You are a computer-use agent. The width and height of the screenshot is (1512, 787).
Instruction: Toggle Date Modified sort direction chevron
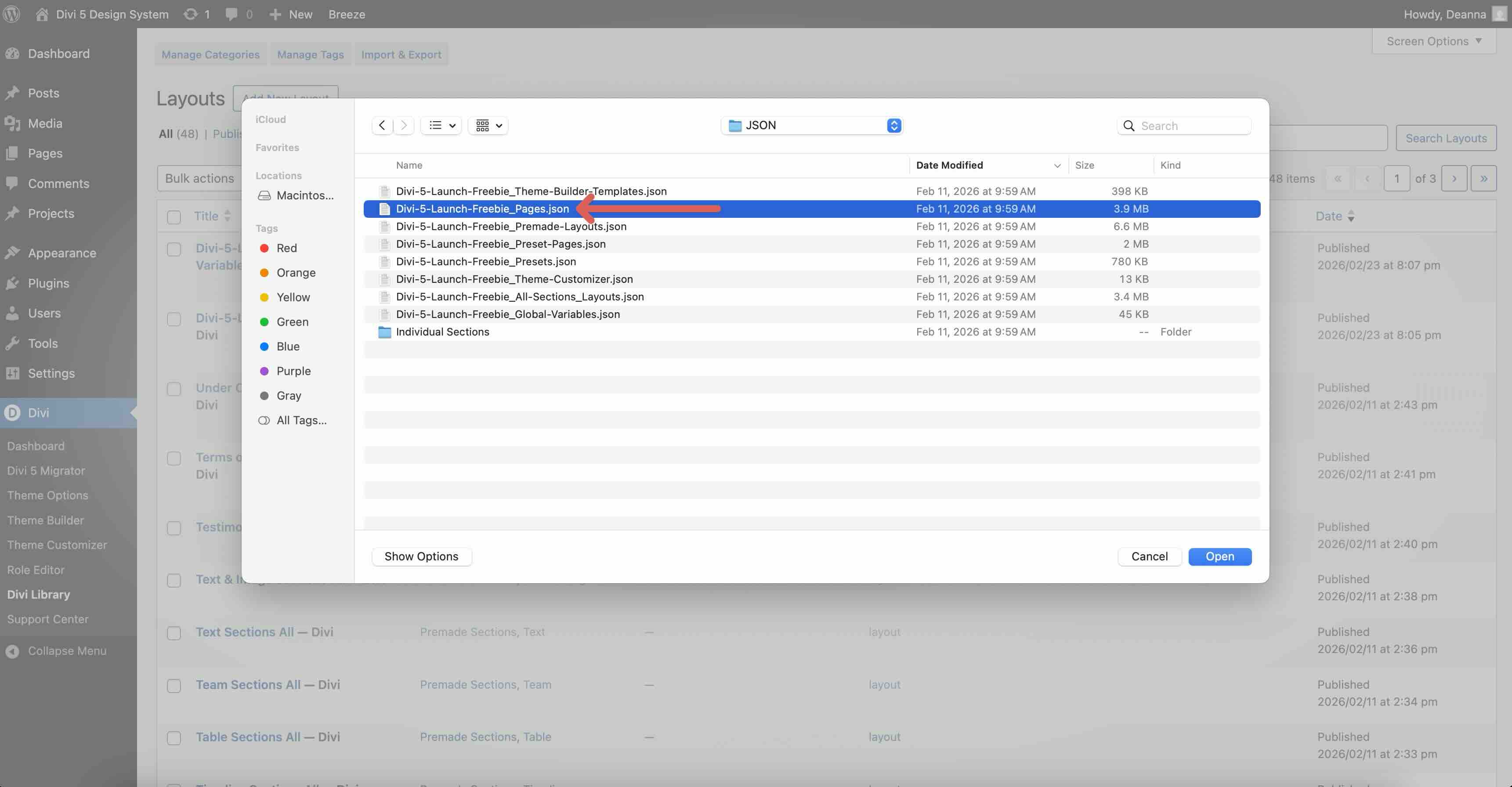1058,165
